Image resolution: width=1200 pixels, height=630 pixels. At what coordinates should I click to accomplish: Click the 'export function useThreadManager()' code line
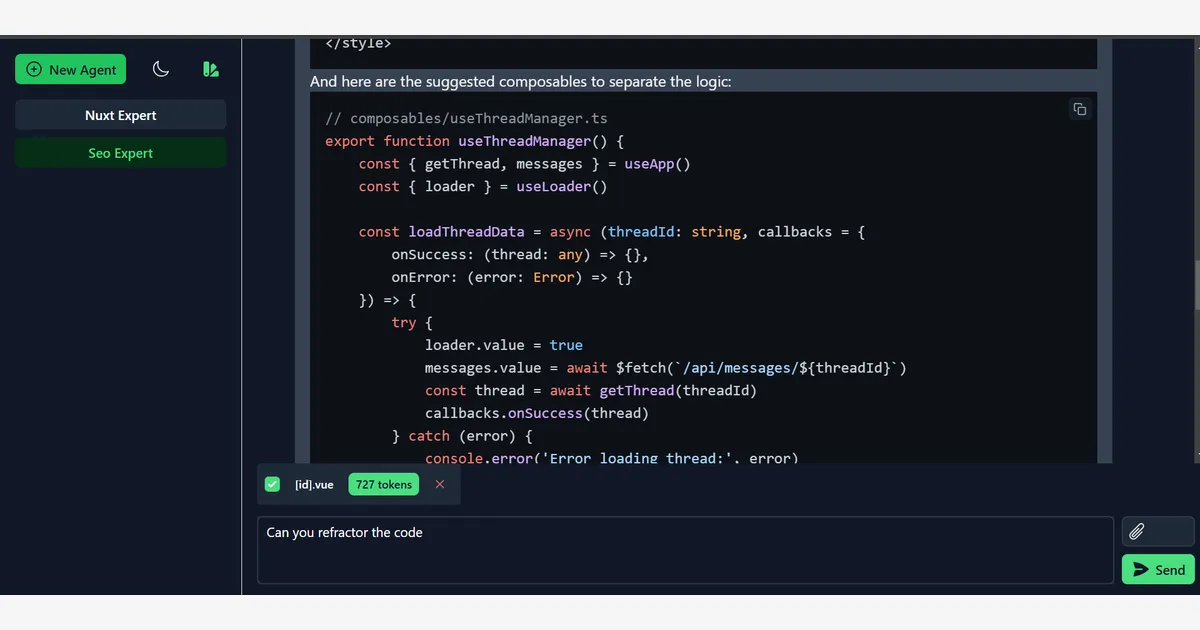[x=474, y=141]
